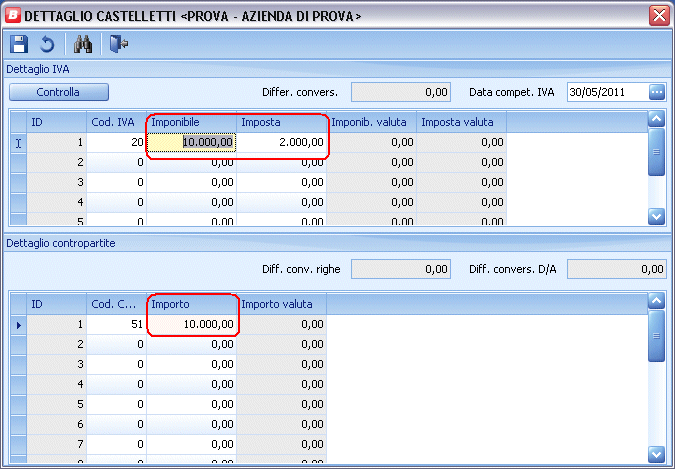Image resolution: width=675 pixels, height=469 pixels.
Task: Click the Cod. IVA cell with value 20
Action: pyautogui.click(x=117, y=143)
